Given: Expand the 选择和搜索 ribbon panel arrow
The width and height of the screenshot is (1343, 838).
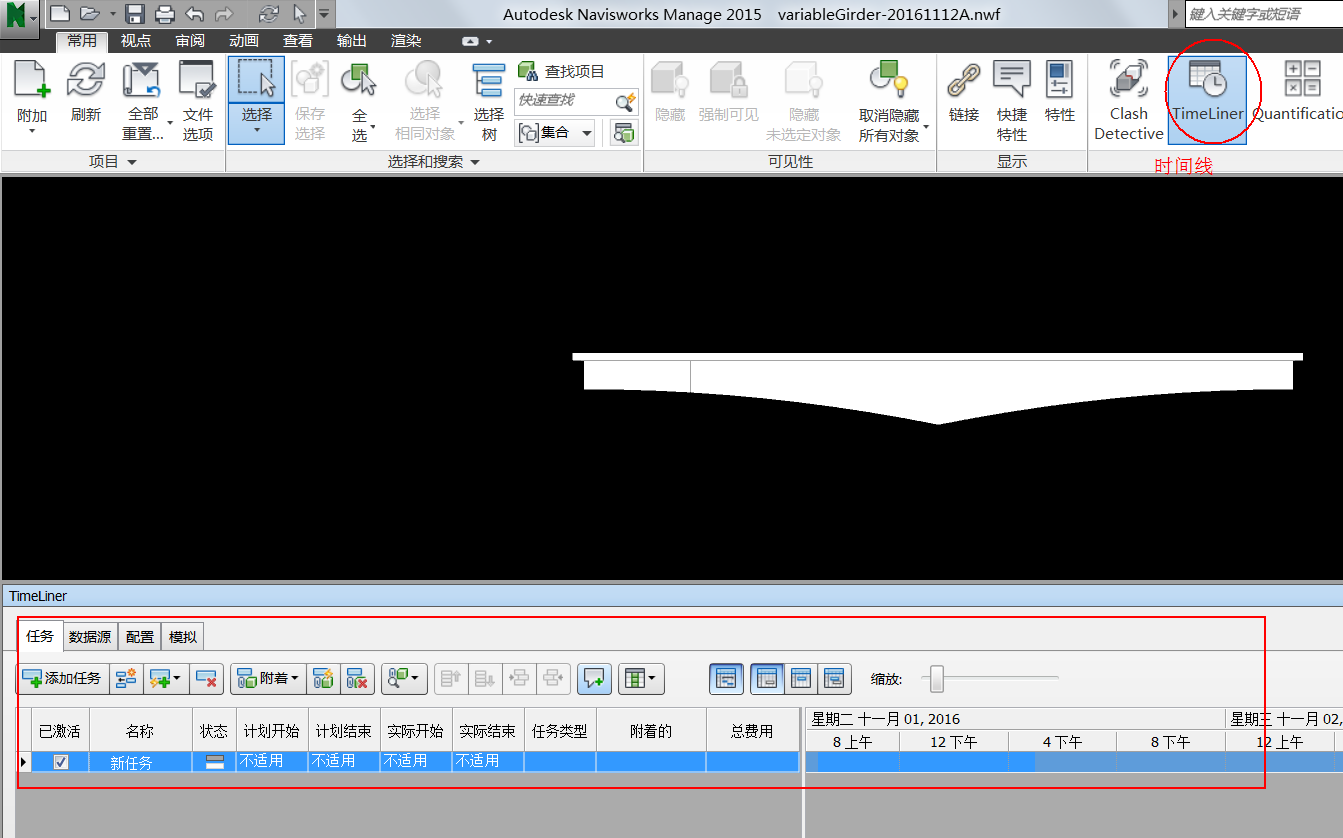Looking at the screenshot, I should 475,162.
